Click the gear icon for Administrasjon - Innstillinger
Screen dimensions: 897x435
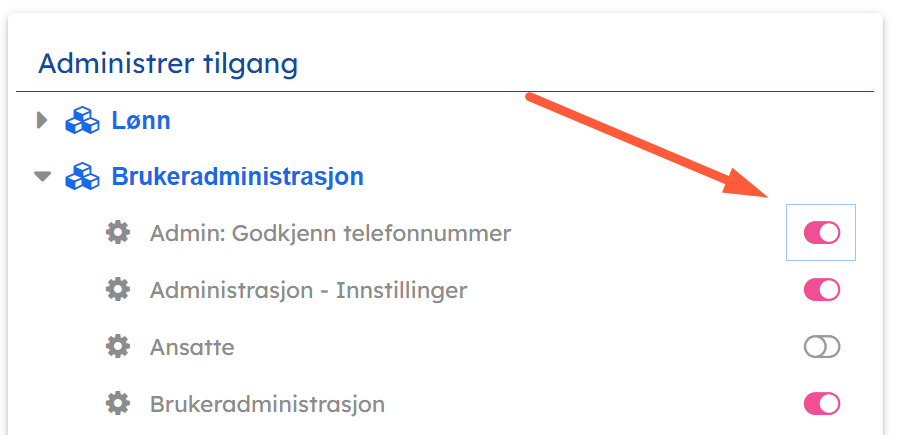coord(118,290)
